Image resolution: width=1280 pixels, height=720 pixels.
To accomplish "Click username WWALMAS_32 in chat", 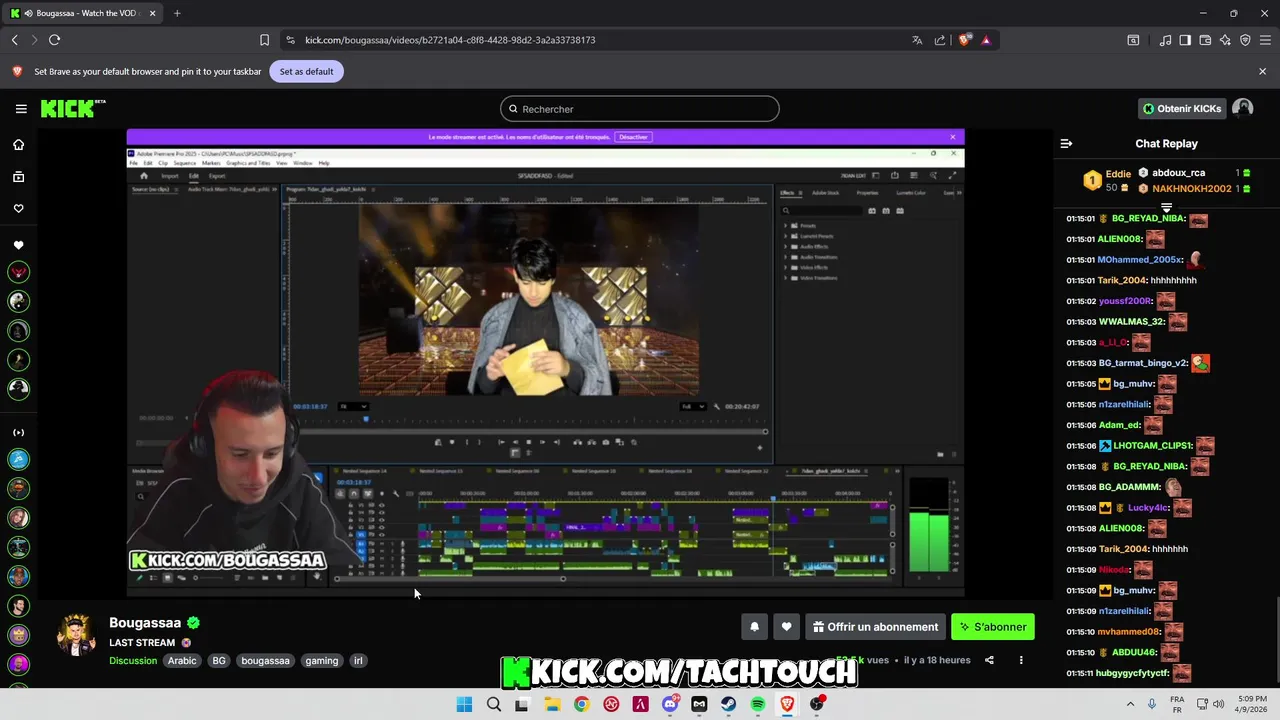I will click(x=1131, y=322).
